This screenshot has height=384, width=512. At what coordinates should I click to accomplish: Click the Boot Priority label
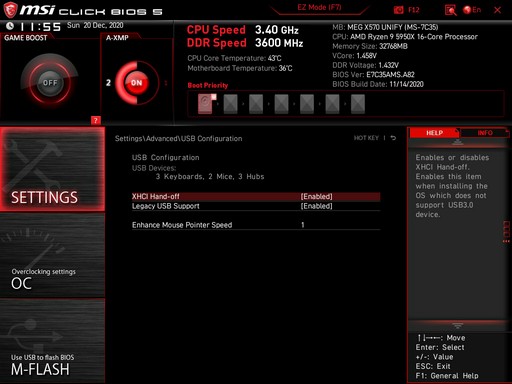click(x=208, y=85)
